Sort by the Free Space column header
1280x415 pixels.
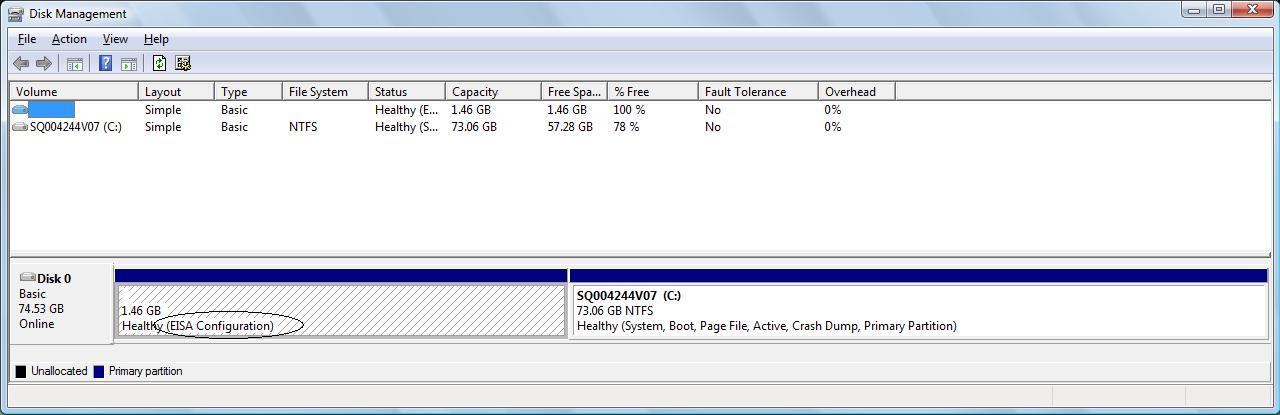click(x=574, y=91)
